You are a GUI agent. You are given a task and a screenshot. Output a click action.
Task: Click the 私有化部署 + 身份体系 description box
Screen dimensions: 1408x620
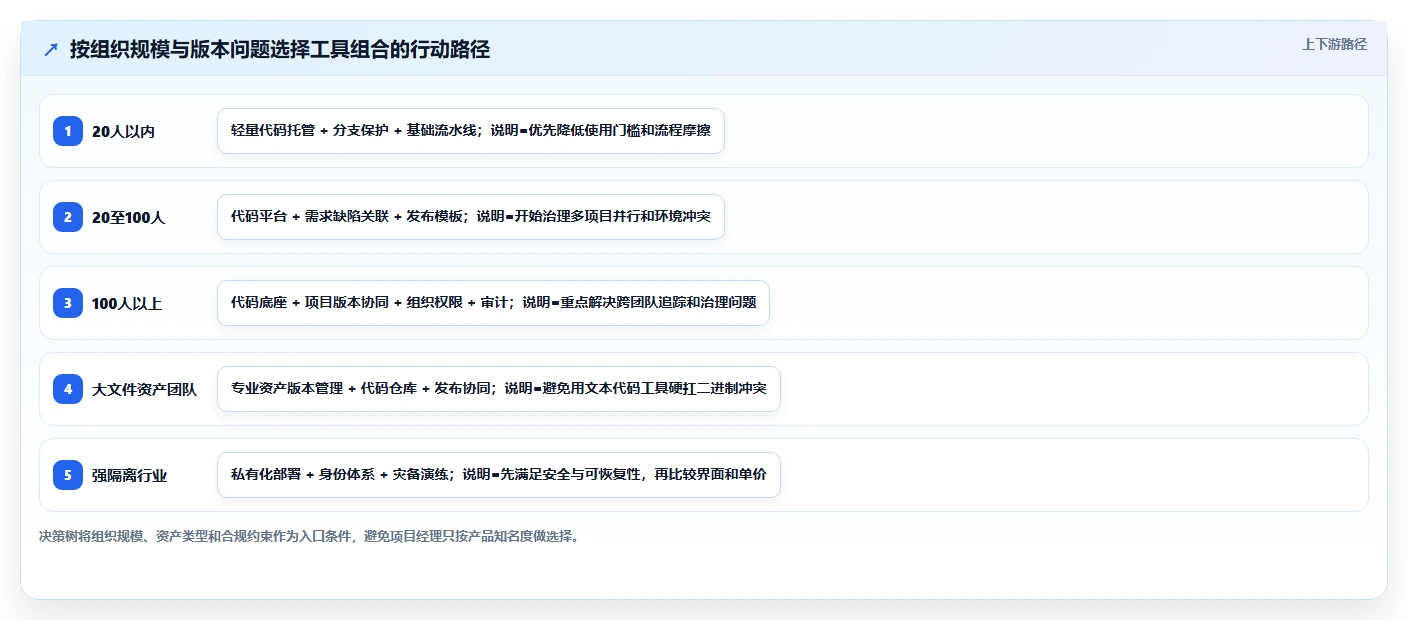[x=499, y=475]
